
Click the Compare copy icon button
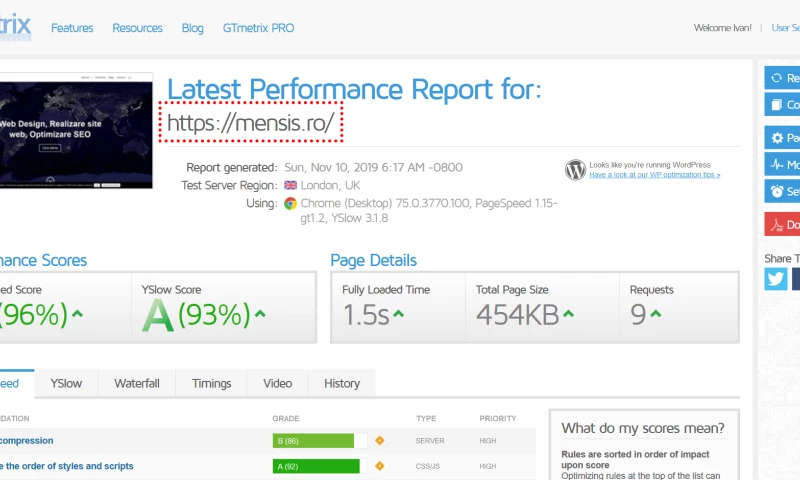tap(778, 105)
